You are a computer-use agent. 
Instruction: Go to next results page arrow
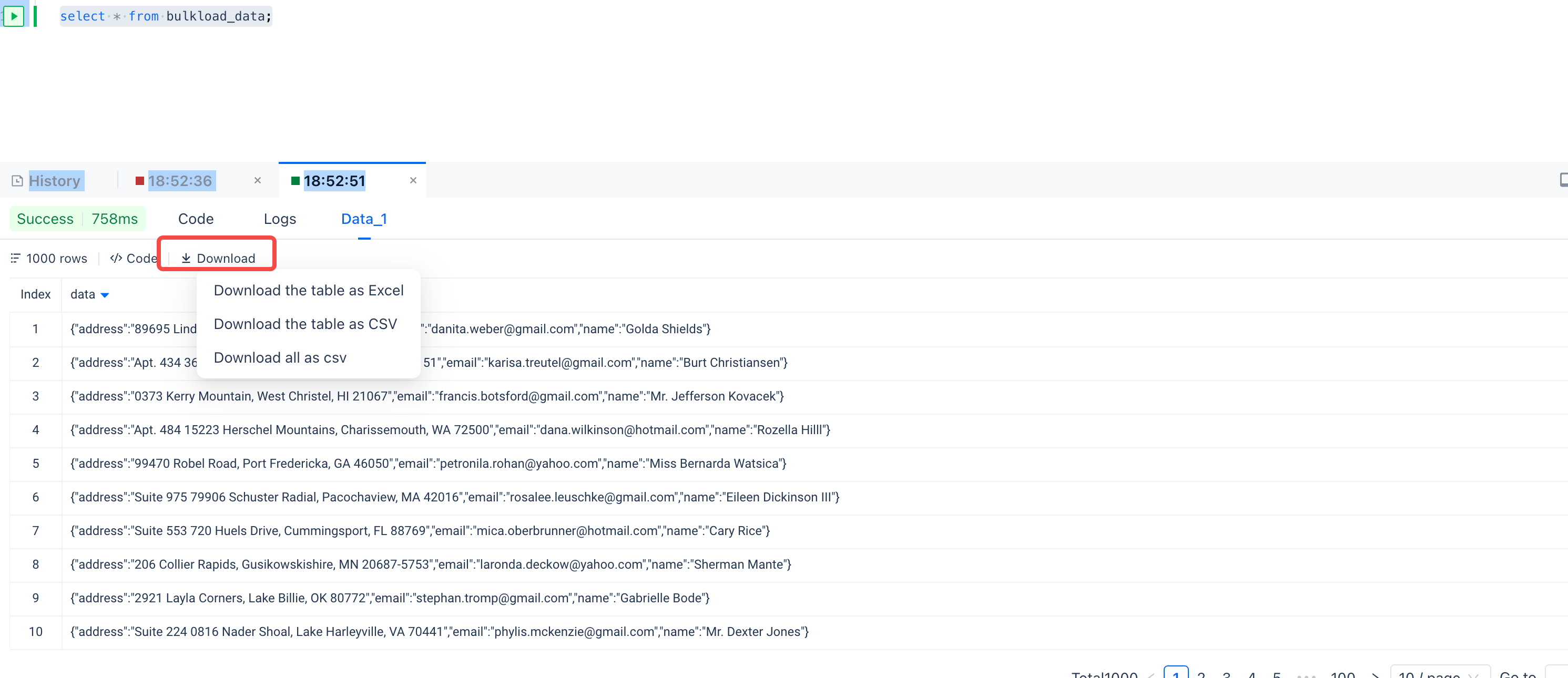1375,674
